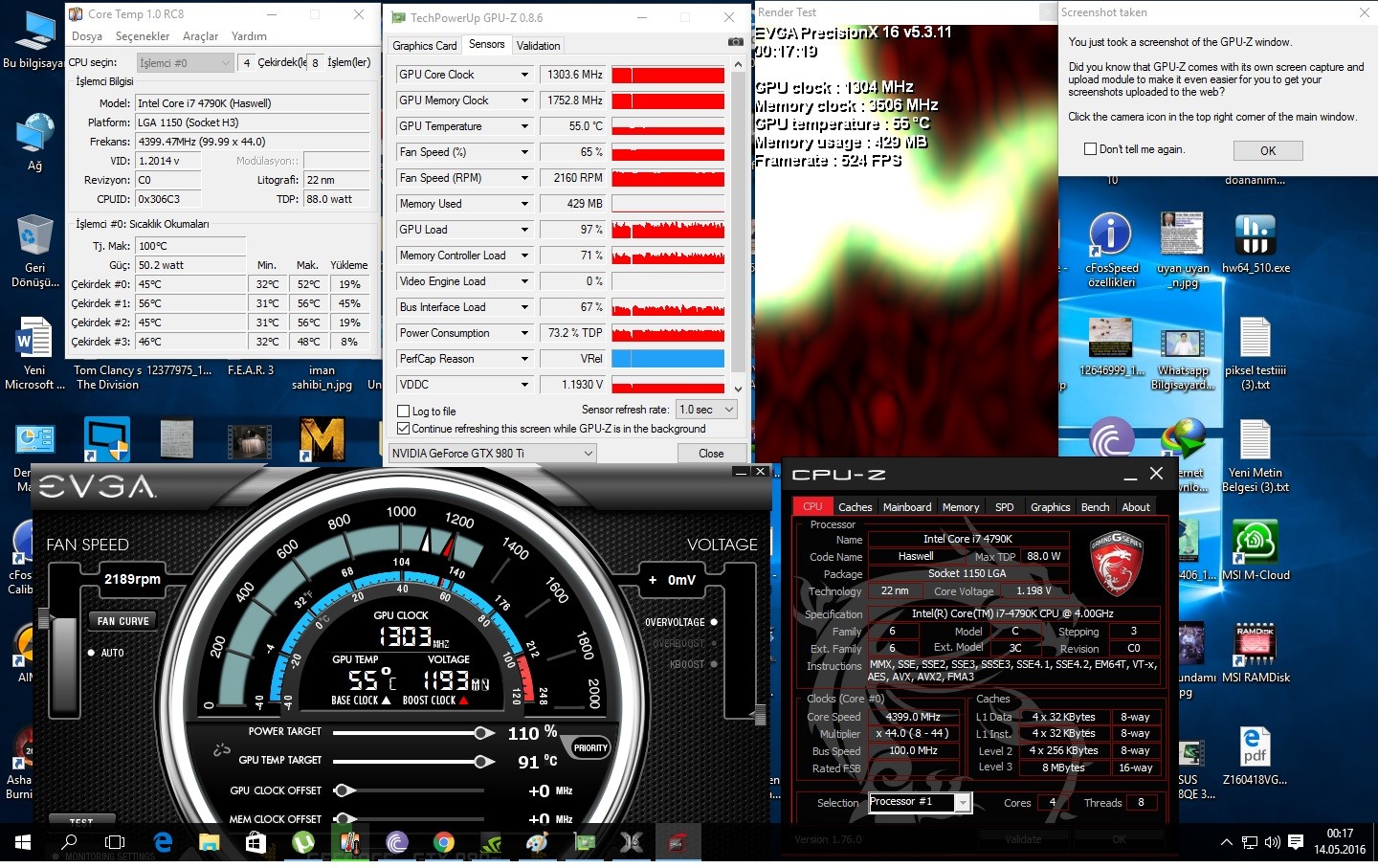1378x868 pixels.
Task: Open the FAN CURVE settings
Action: (x=122, y=621)
